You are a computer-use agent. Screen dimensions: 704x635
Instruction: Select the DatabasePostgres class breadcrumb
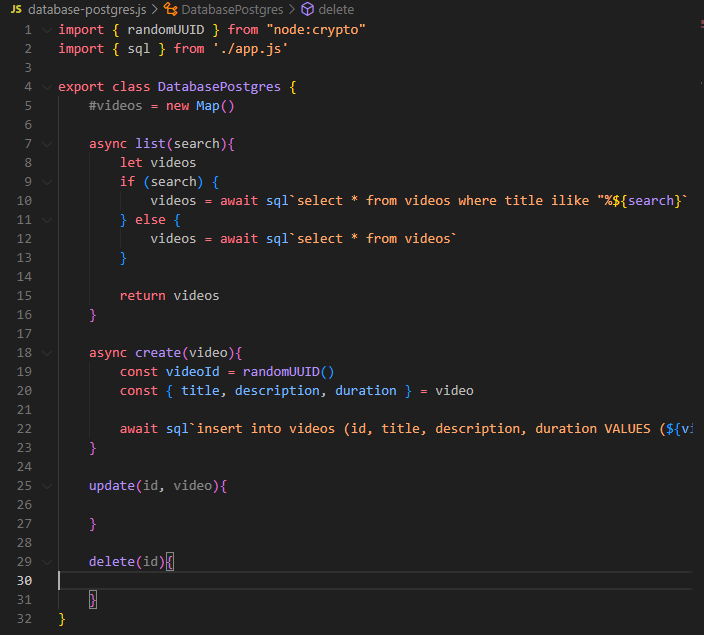[x=232, y=9]
